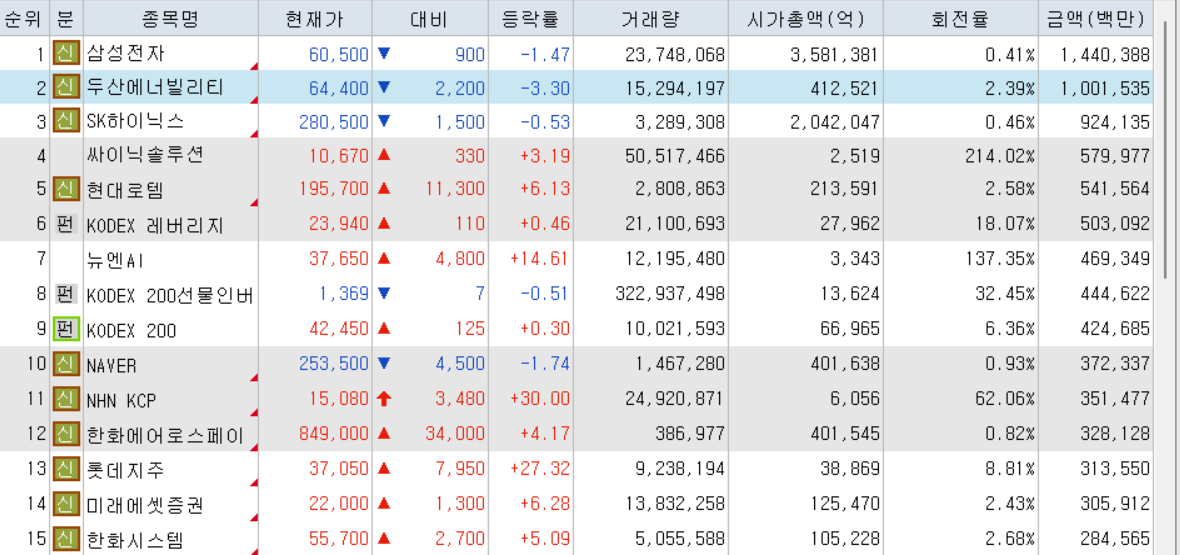Viewport: 1180px width, 555px height.
Task: Select the NHN KCP stock name
Action: coord(121,401)
